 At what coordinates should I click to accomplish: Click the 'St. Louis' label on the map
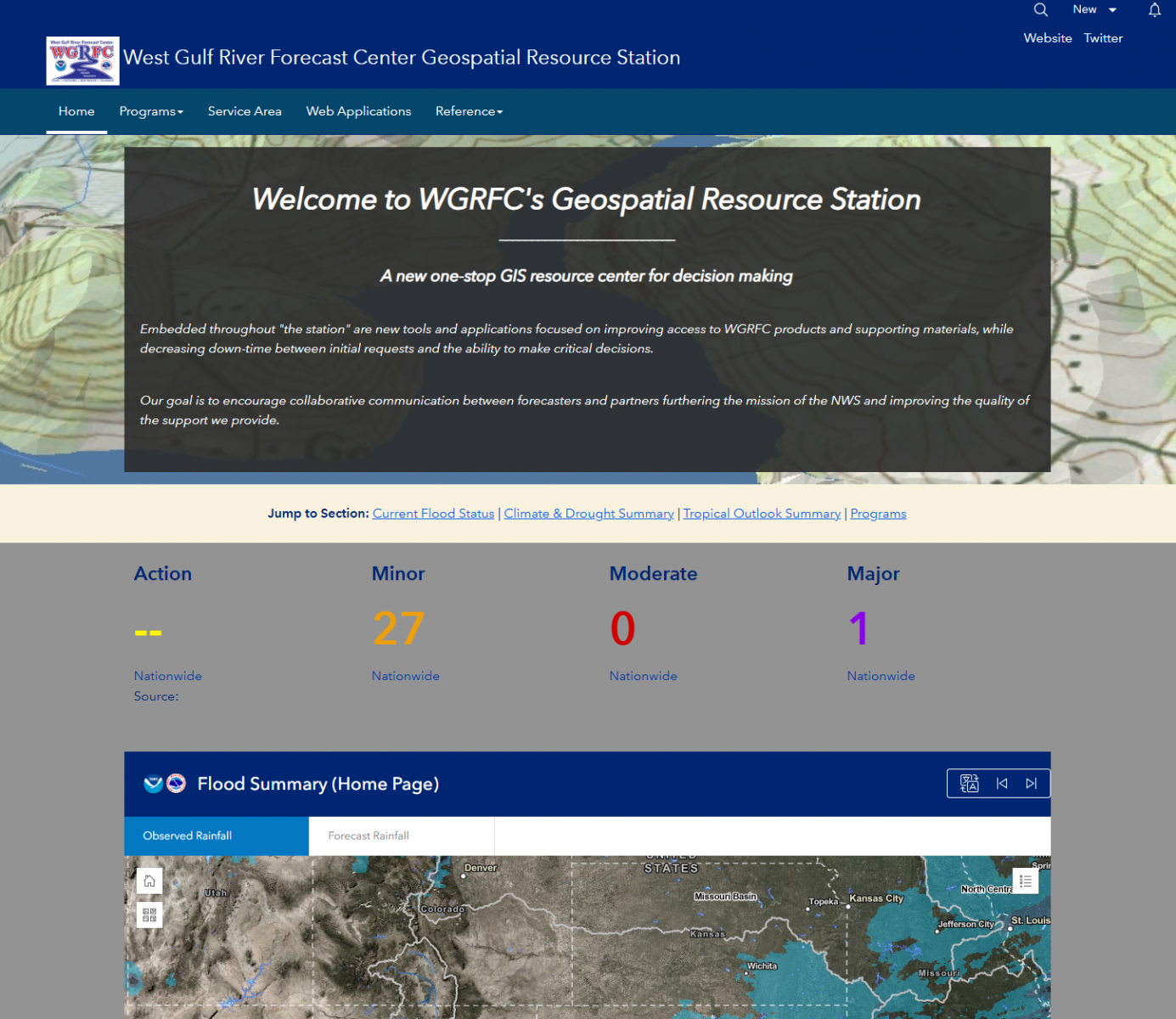(x=1031, y=920)
